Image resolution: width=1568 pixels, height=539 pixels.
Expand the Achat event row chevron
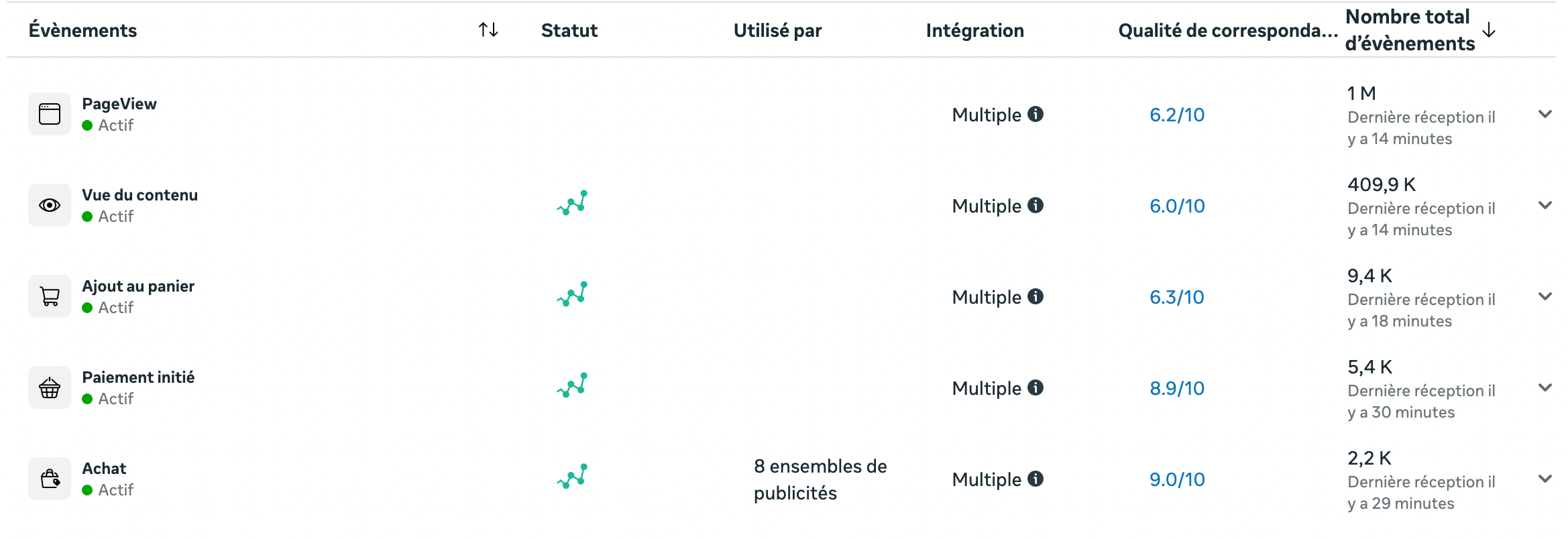coord(1545,479)
